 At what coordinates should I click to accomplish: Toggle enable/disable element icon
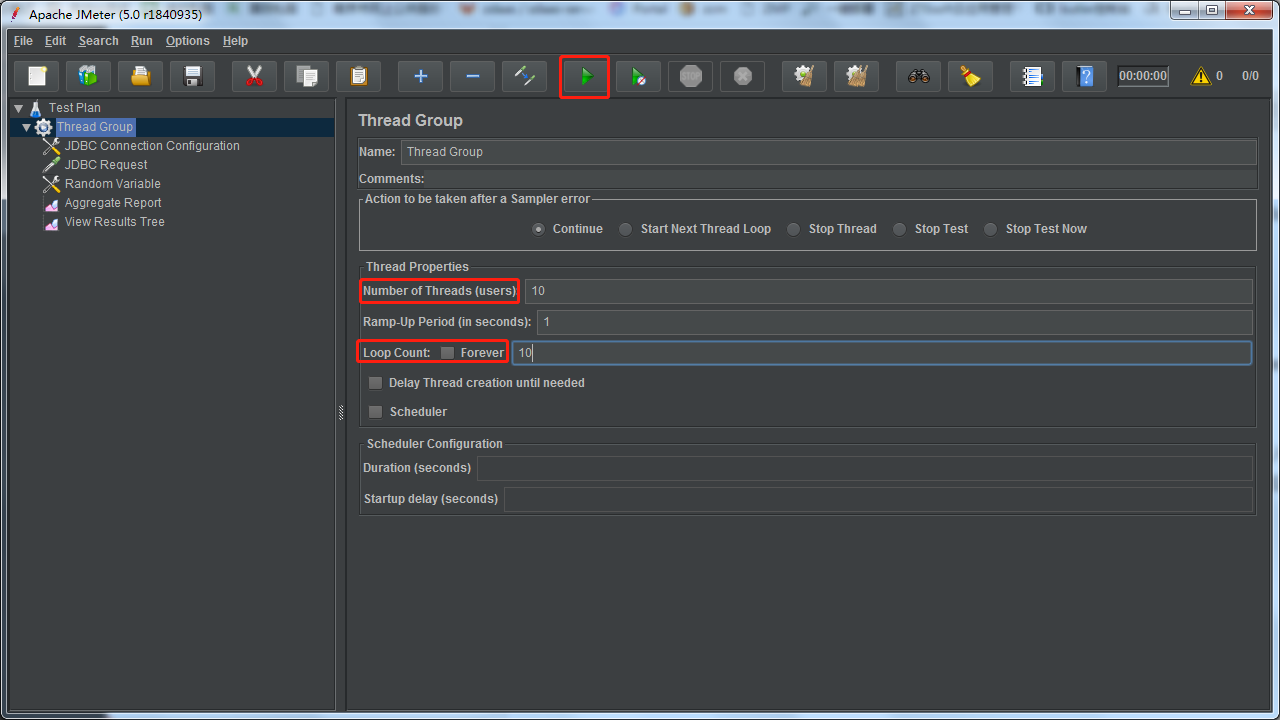tap(524, 76)
